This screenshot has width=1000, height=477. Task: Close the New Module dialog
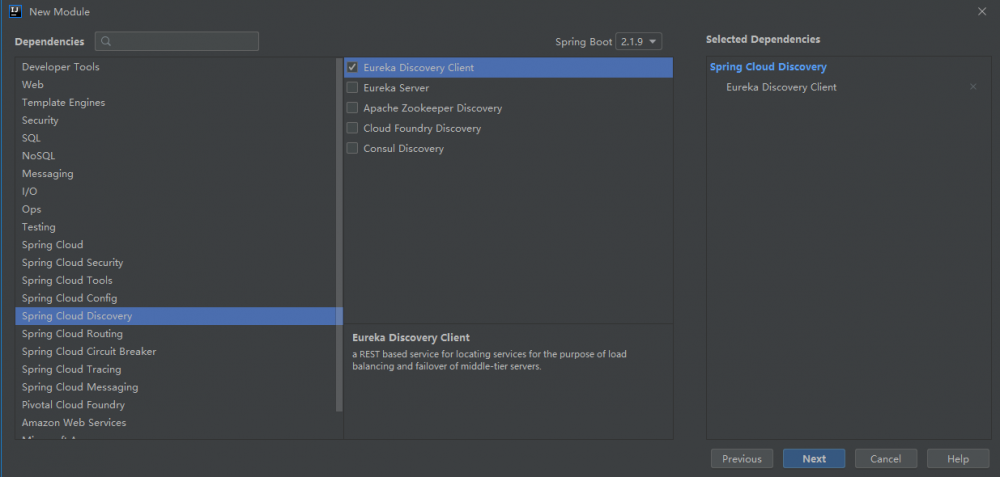pyautogui.click(x=981, y=11)
